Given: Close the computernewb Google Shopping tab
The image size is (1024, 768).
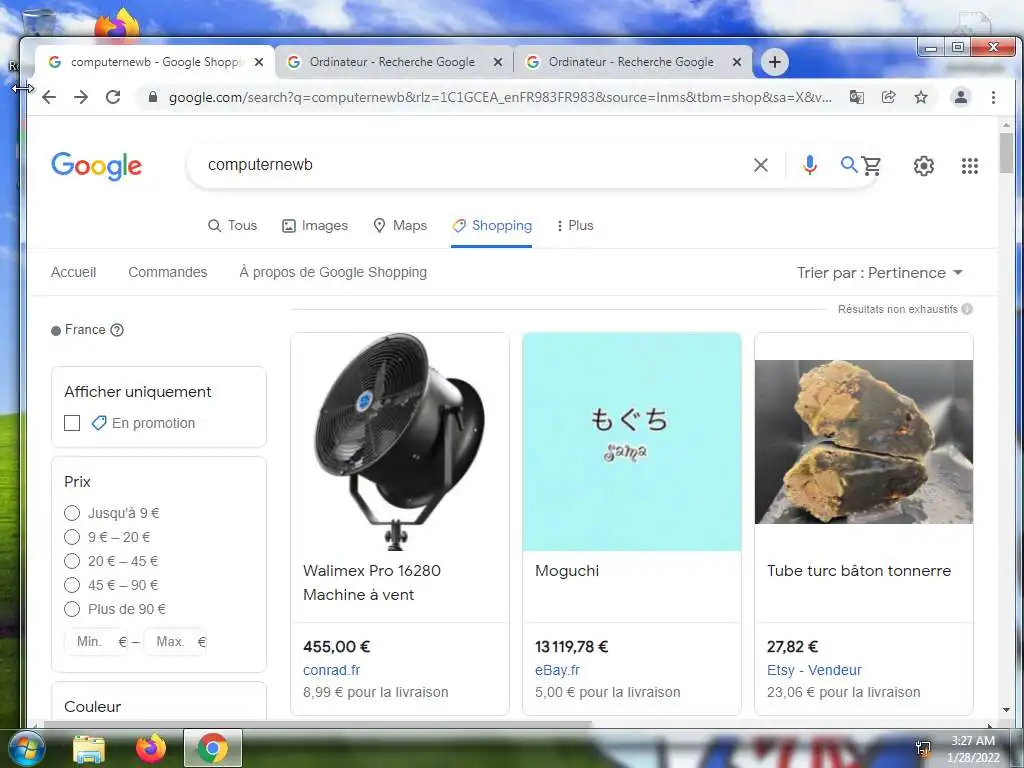Looking at the screenshot, I should (x=259, y=62).
